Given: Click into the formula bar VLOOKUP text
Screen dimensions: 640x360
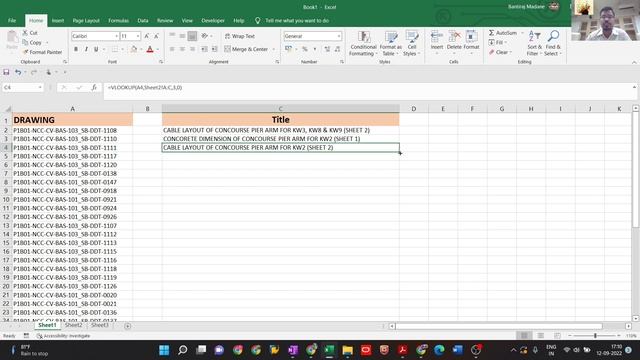Looking at the screenshot, I should click(144, 87).
